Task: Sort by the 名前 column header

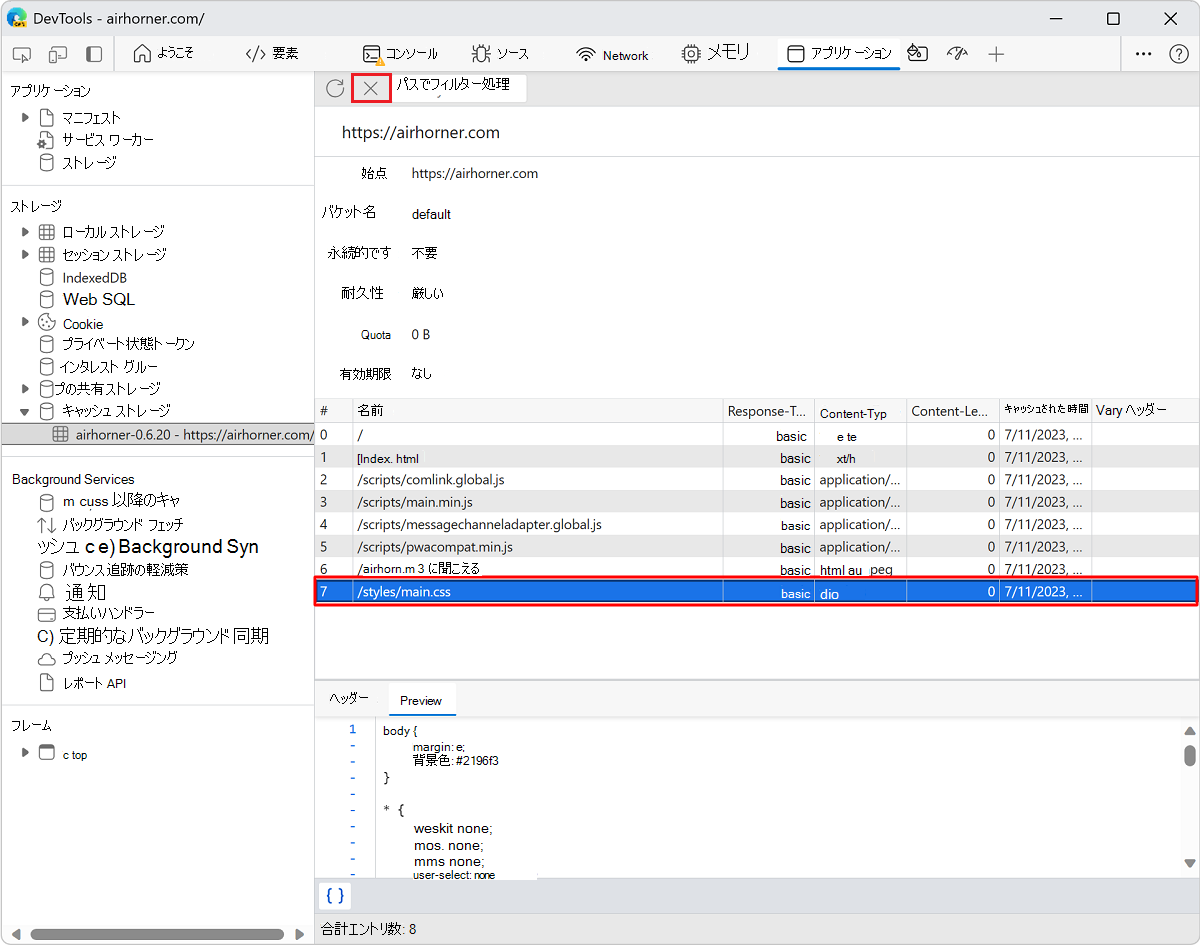Action: [x=537, y=411]
